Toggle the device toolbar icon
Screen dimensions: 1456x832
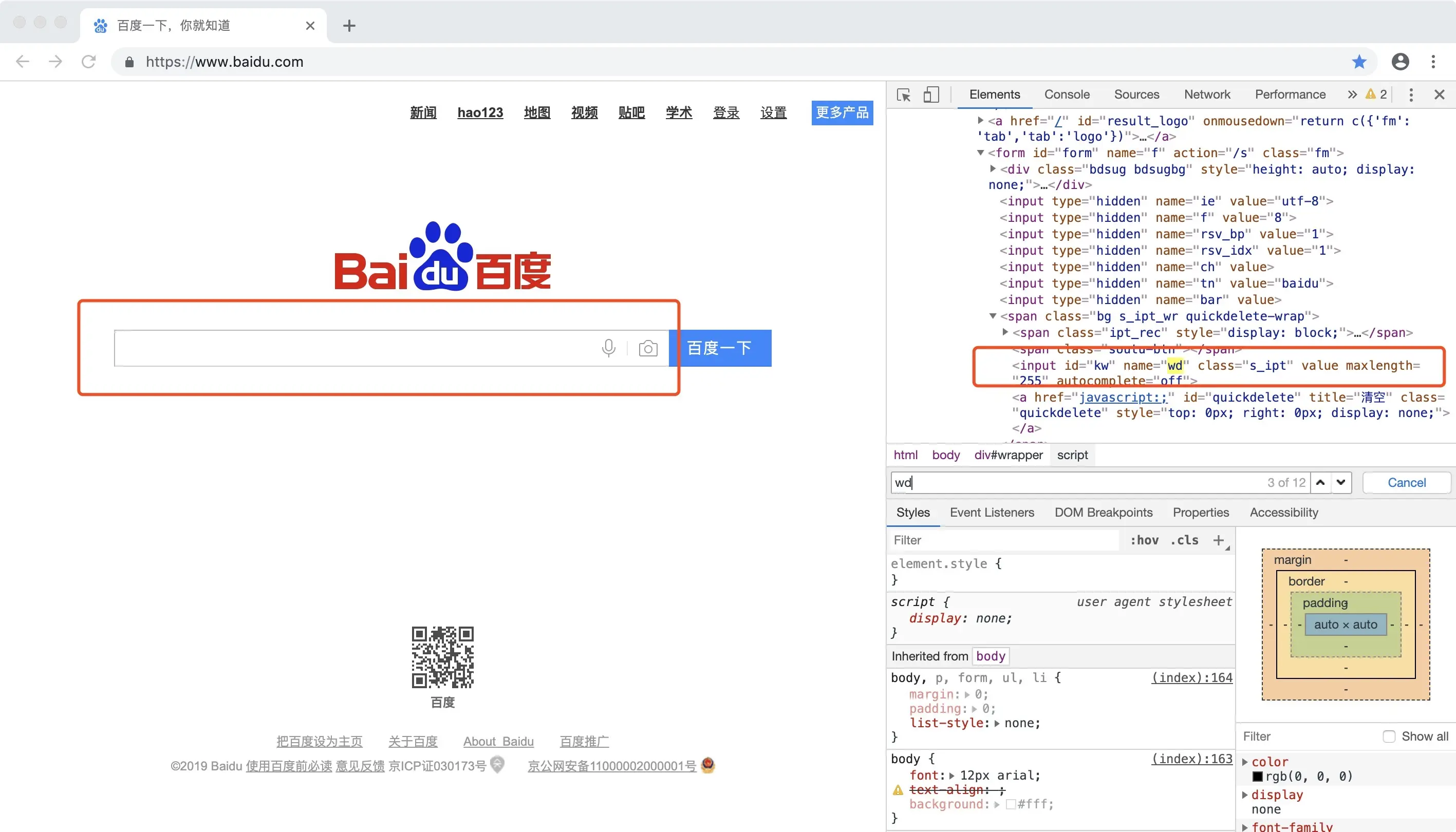click(x=931, y=95)
